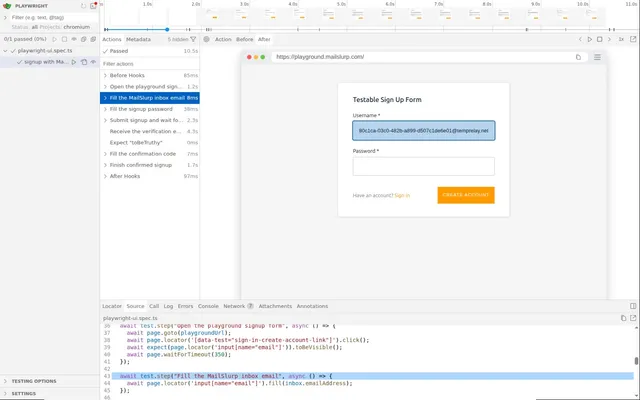
Task: Click the pick locator circle icon
Action: [x=207, y=39]
